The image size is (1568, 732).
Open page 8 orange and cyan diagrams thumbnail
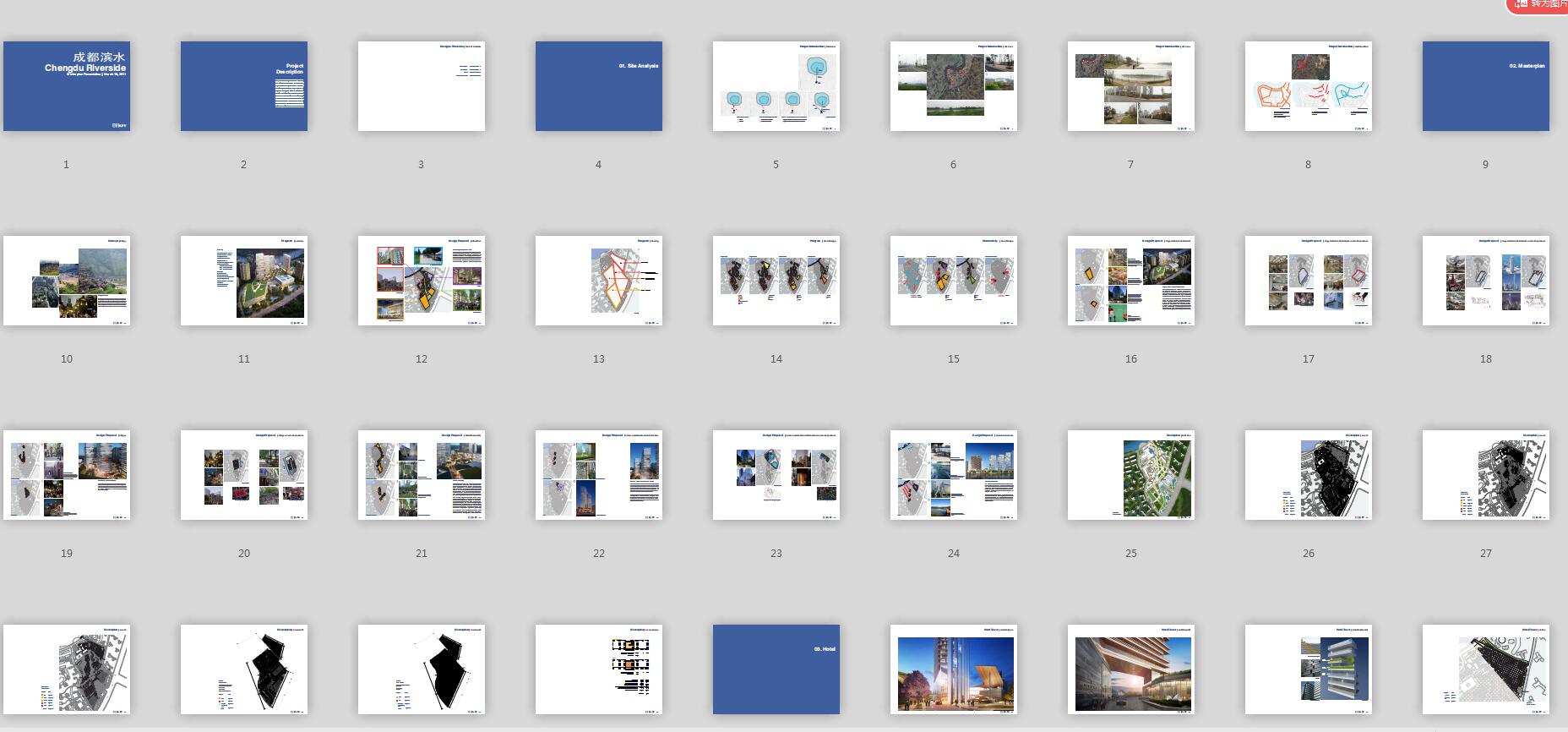(1309, 86)
